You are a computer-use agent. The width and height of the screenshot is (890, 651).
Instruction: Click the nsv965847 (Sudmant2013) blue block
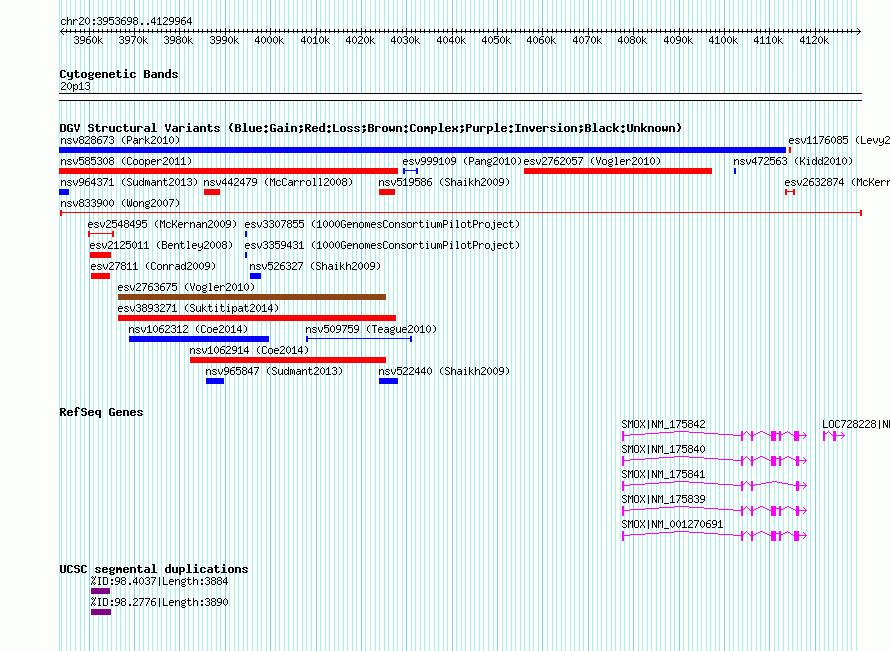click(x=215, y=381)
